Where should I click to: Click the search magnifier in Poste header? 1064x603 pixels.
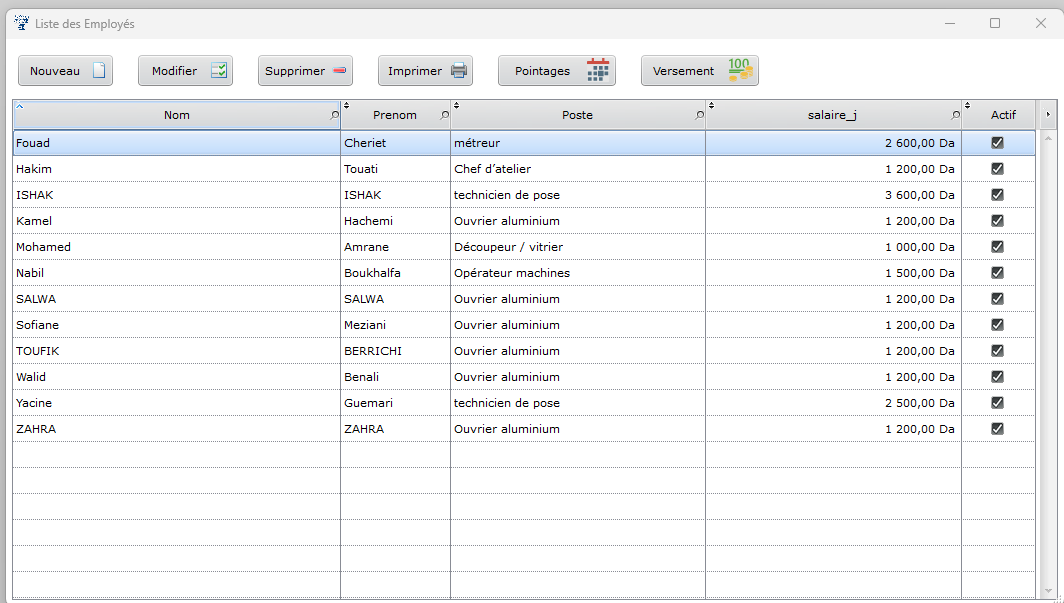(699, 116)
